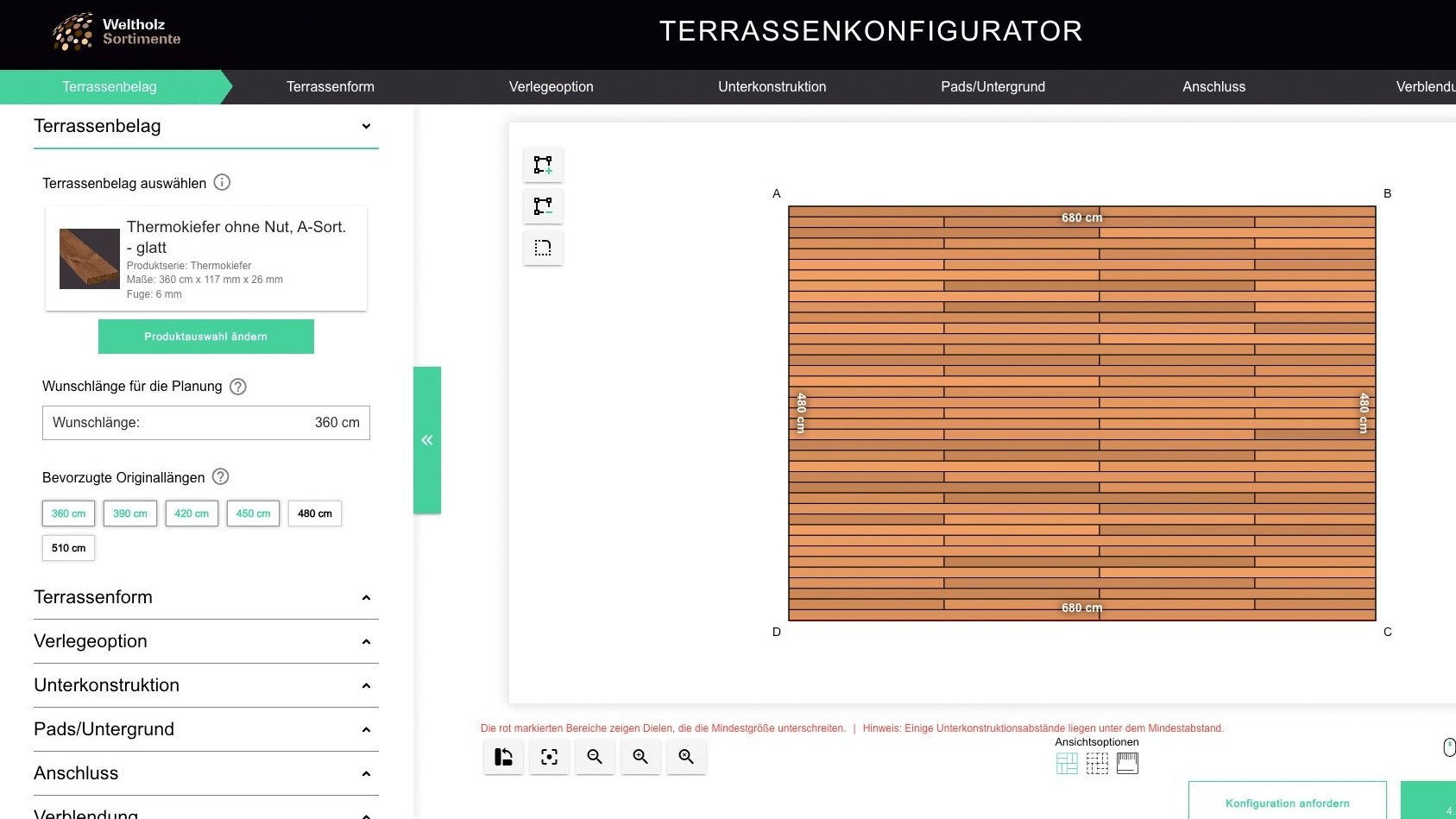Enable the 480 cm original length option
This screenshot has width=1456, height=819.
pos(314,513)
